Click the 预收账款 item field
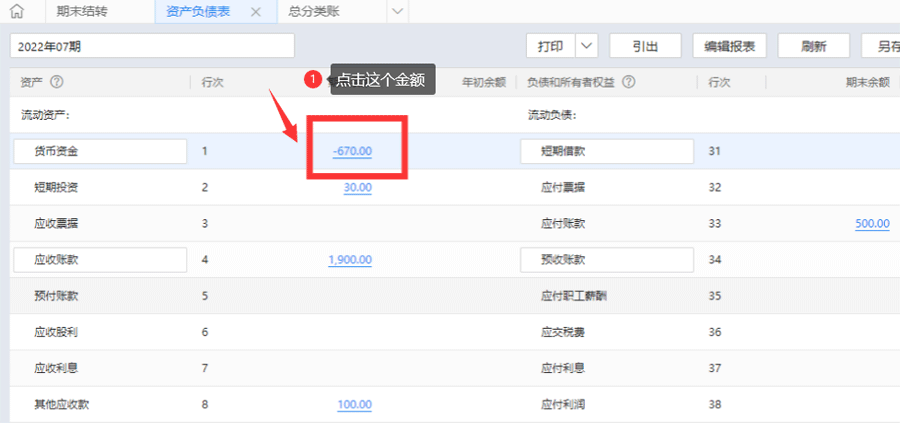 607,260
